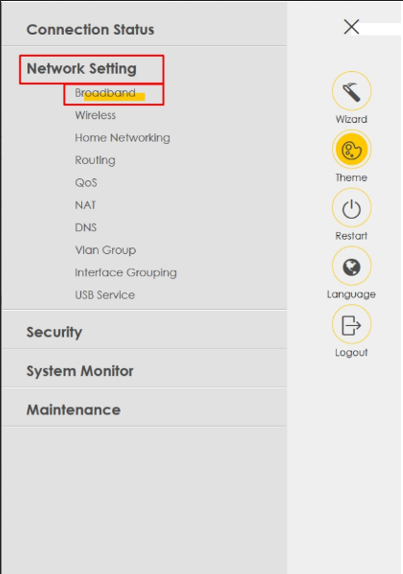Open the Wizard setup icon
This screenshot has width=403, height=574.
point(351,91)
